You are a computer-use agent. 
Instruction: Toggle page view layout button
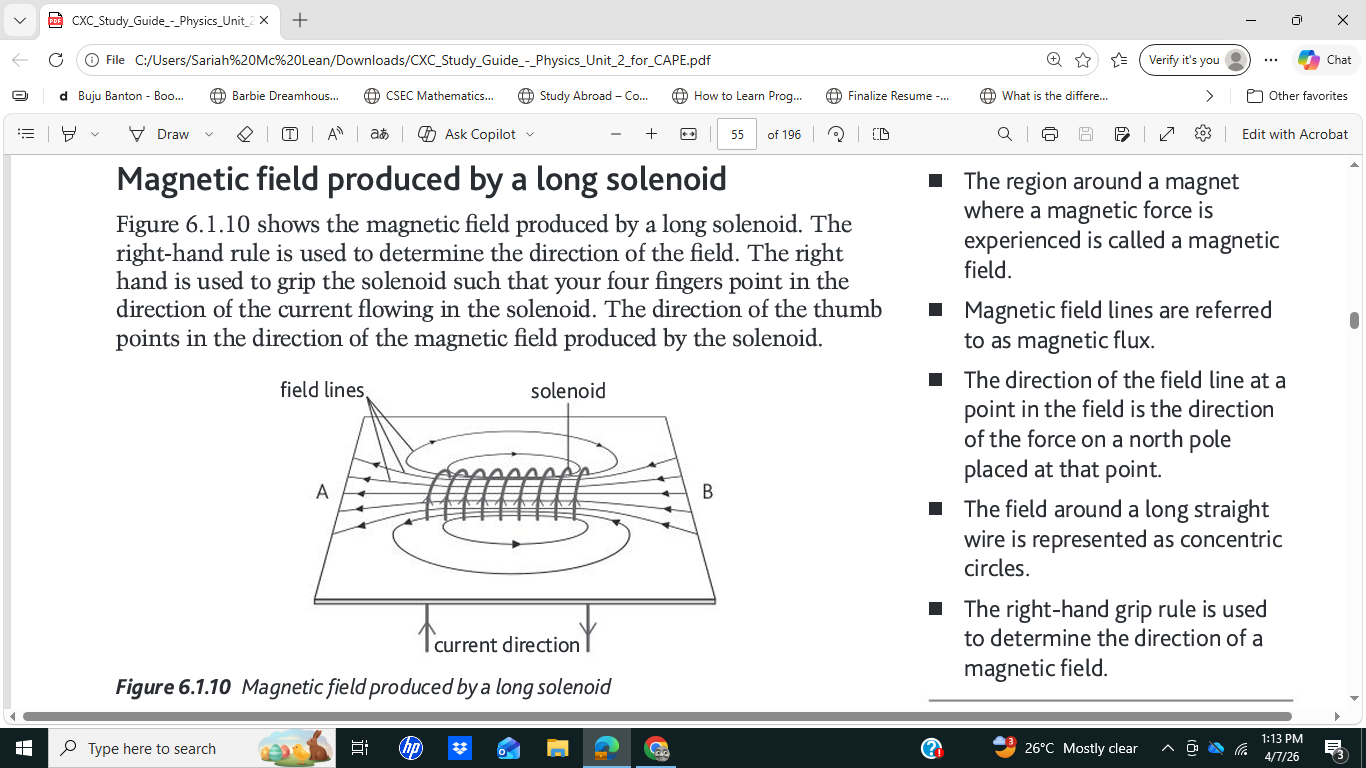click(x=881, y=134)
